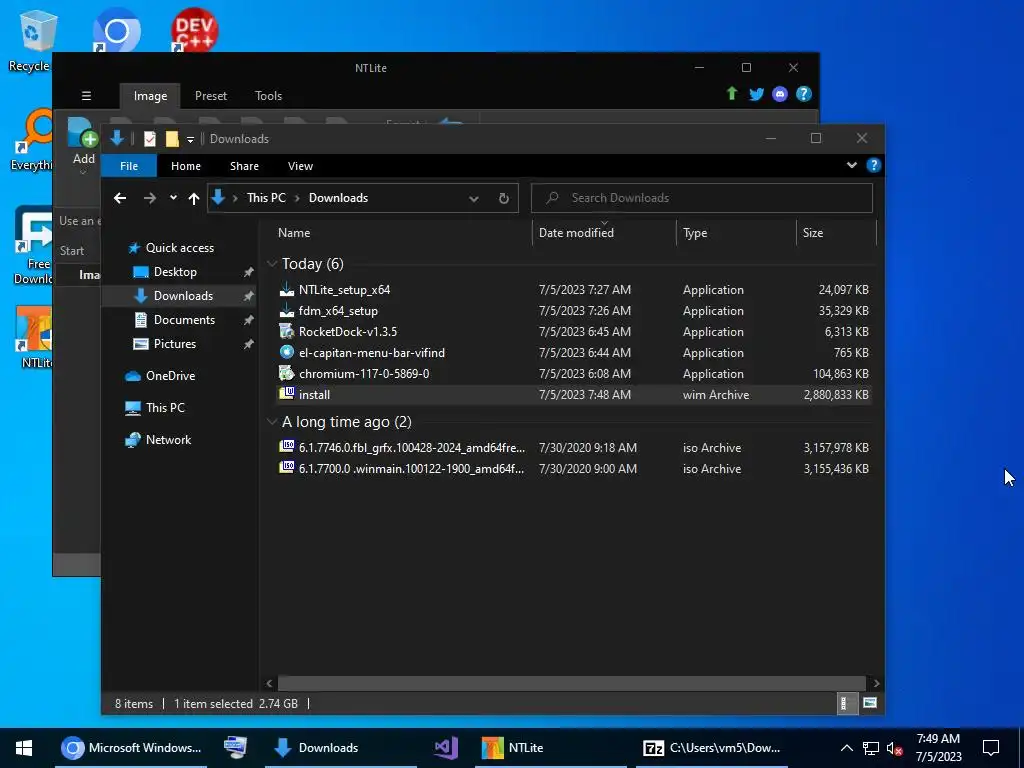Select the RocketDock-v1.3.5 file

click(573, 332)
